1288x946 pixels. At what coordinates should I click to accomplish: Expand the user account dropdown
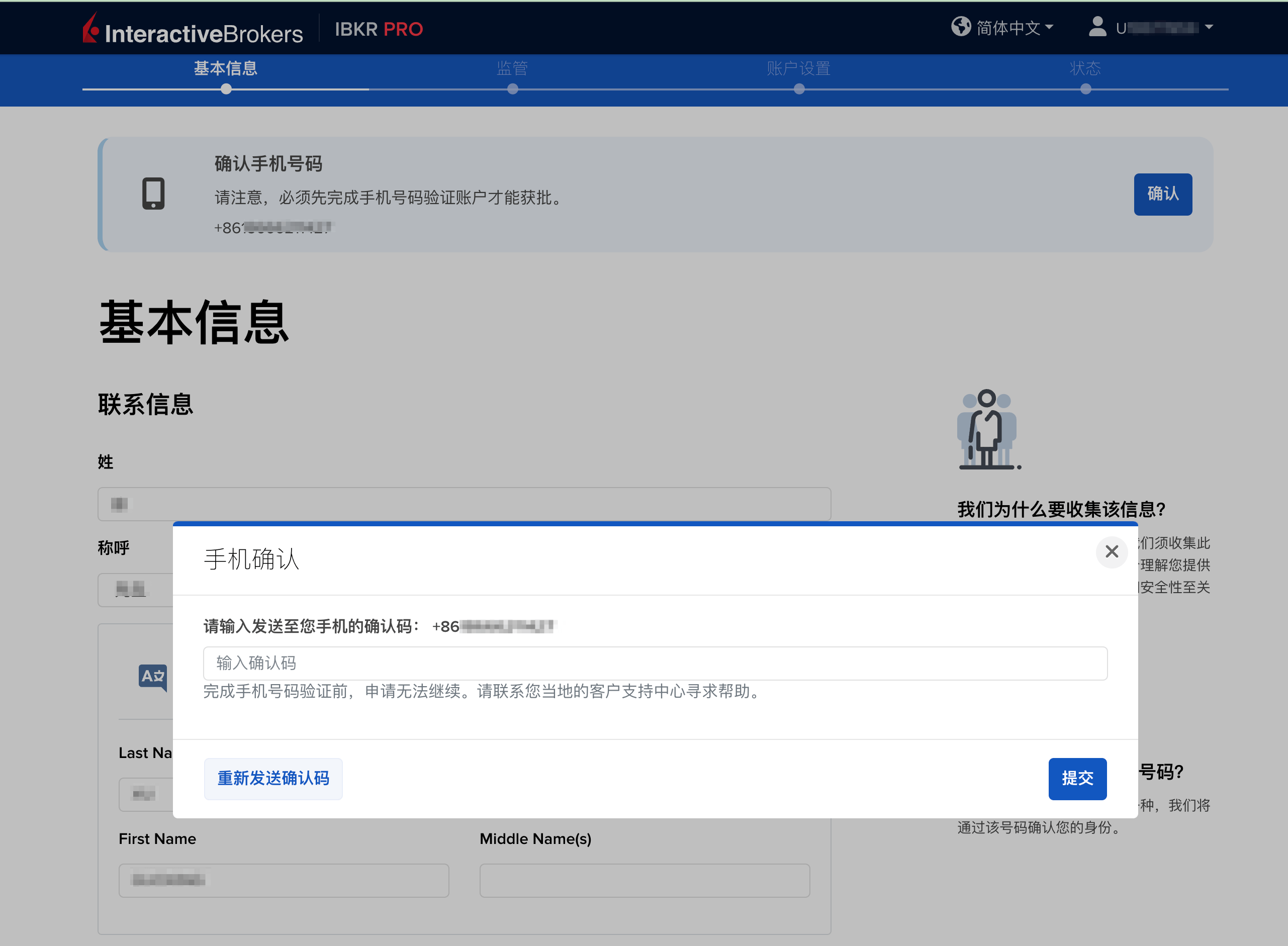[1163, 26]
